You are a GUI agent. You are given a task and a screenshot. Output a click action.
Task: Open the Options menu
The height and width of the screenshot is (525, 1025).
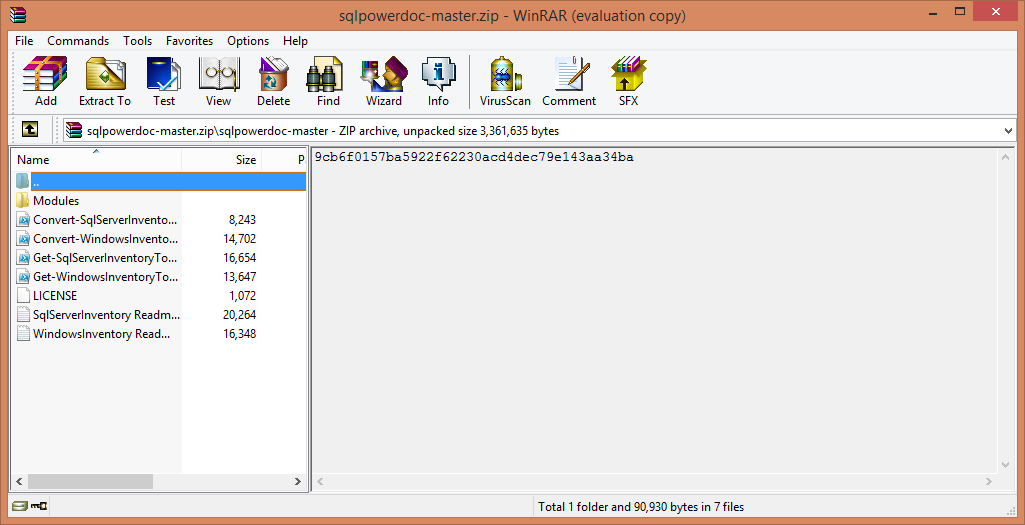[248, 41]
